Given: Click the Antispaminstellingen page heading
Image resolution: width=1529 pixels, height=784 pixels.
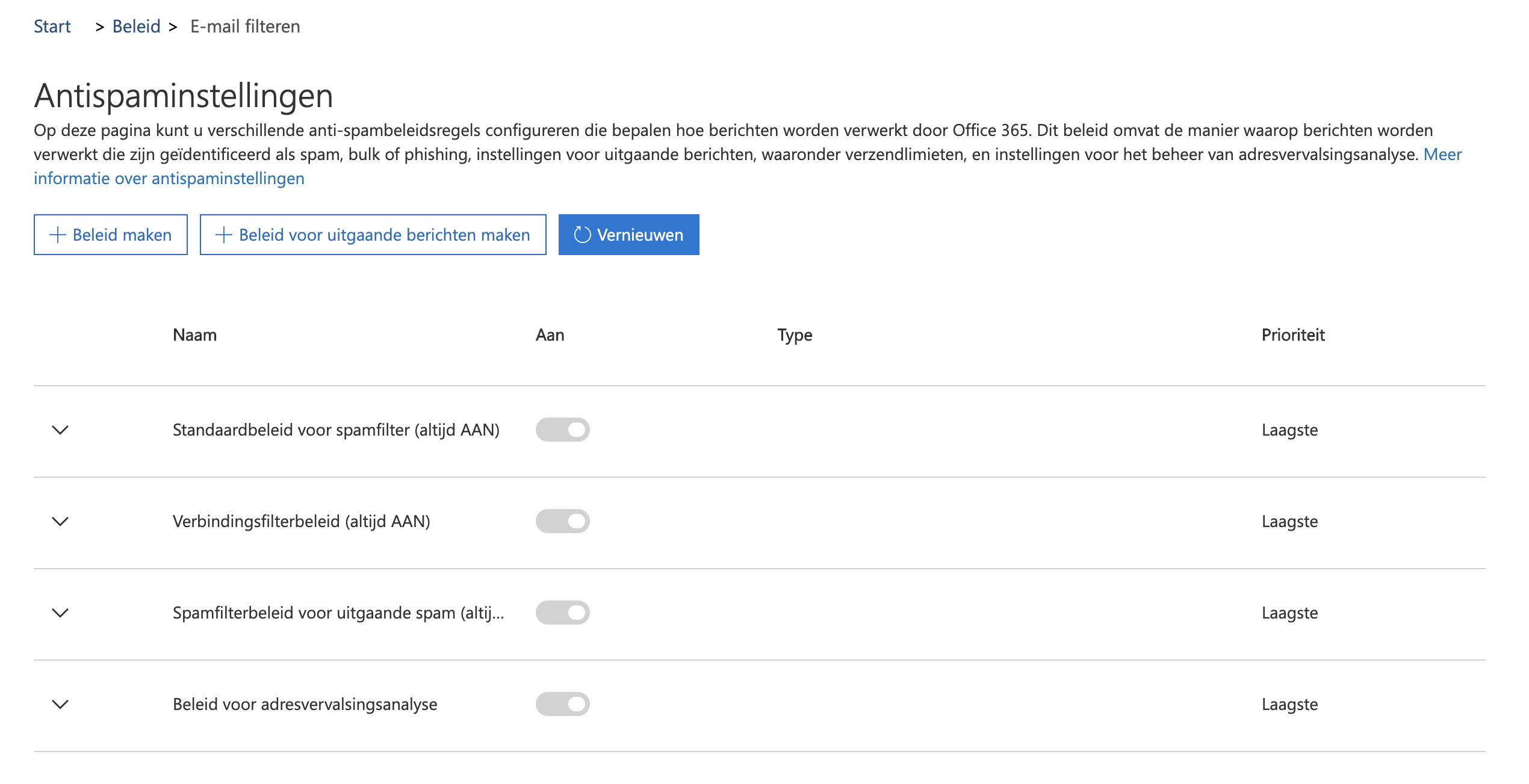Looking at the screenshot, I should tap(184, 96).
